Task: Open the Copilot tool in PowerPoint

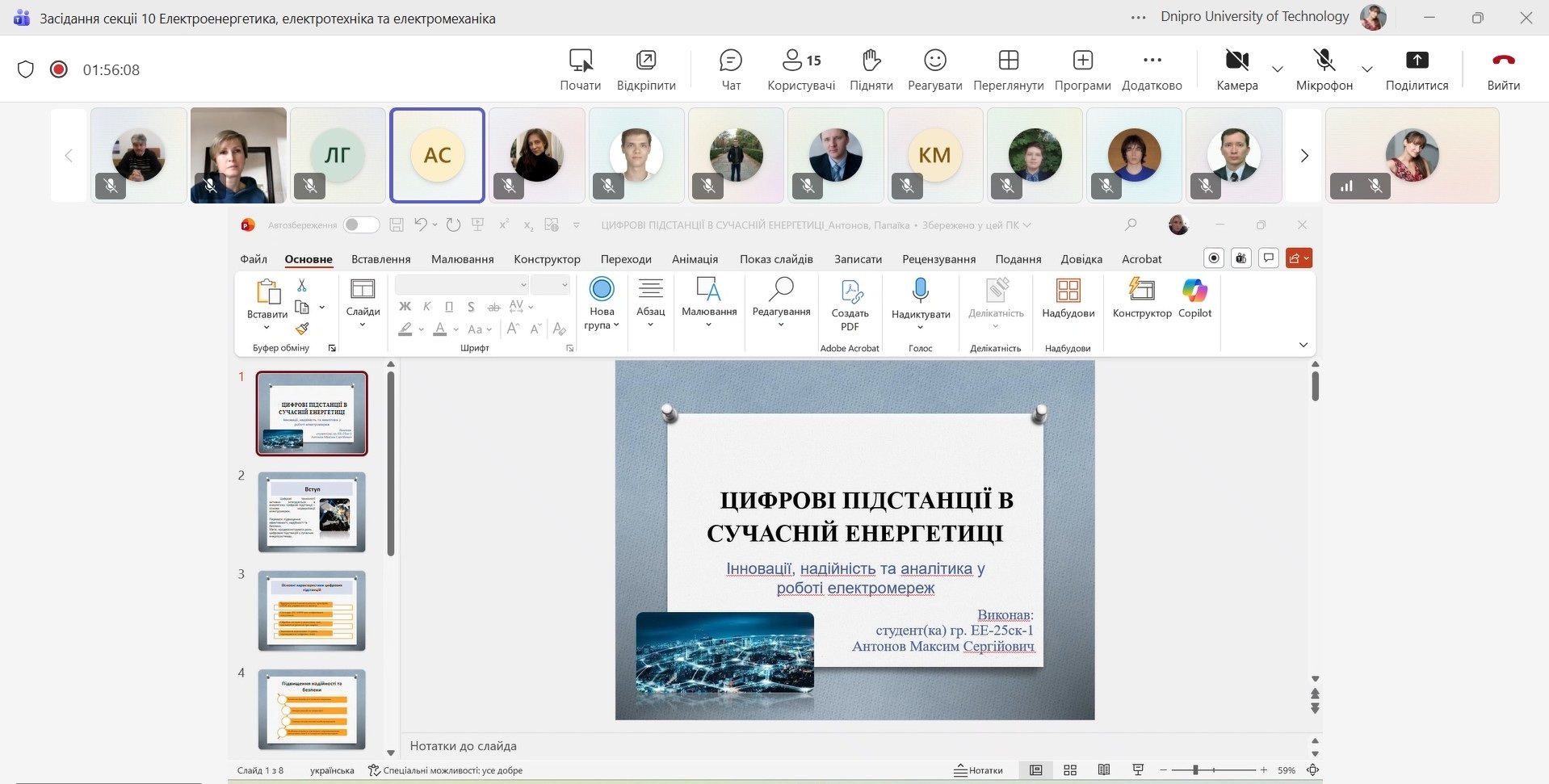Action: pyautogui.click(x=1194, y=298)
